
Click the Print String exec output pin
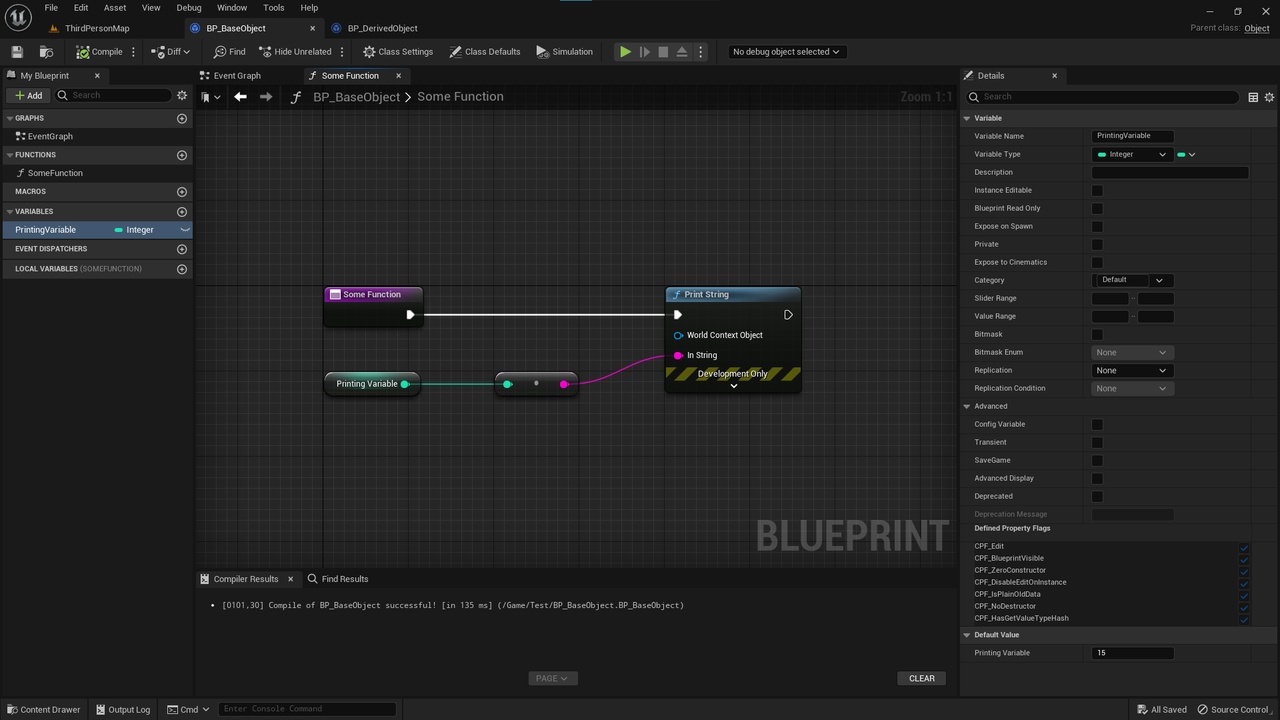tap(788, 315)
